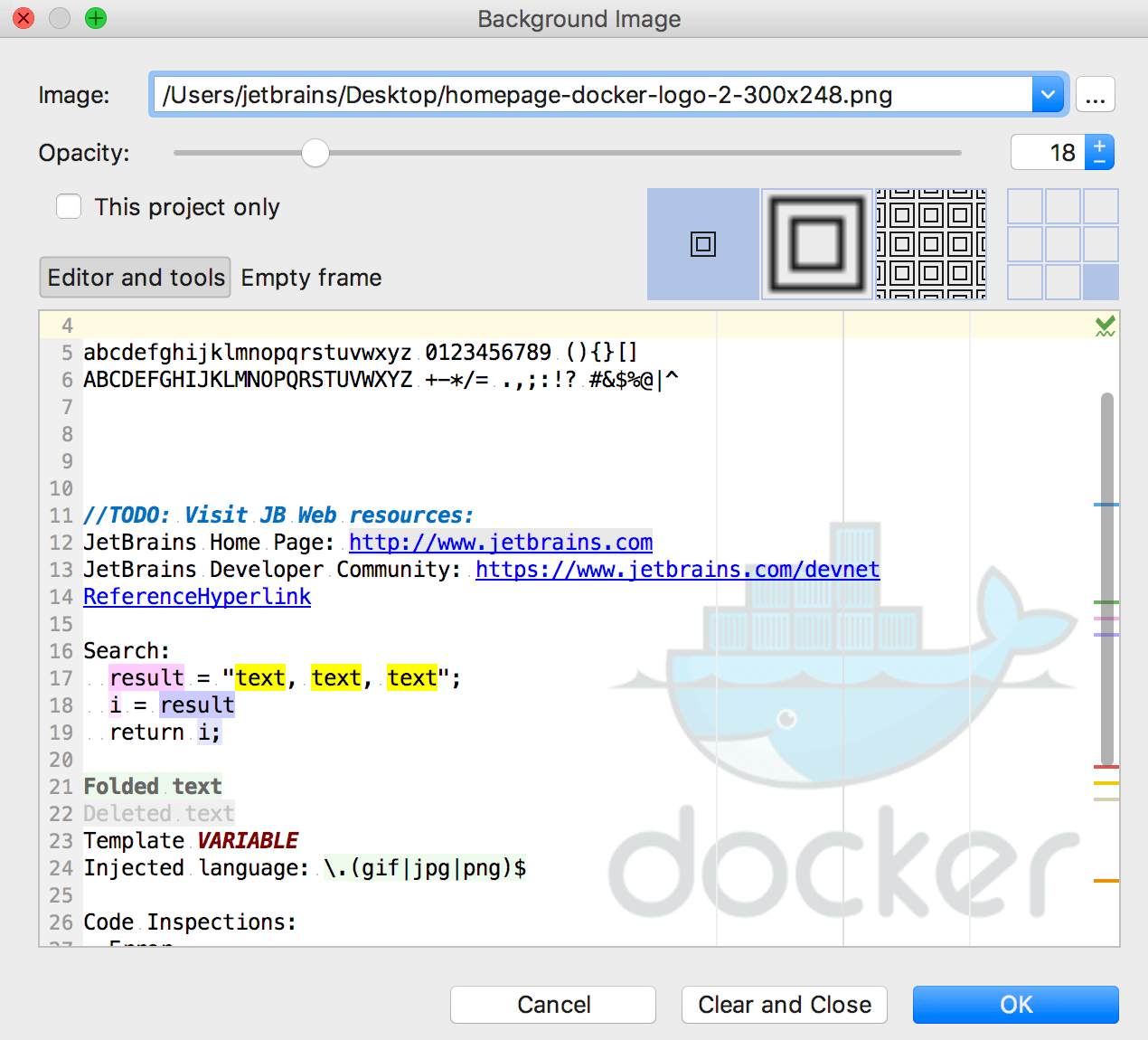Click the red marker on the error stripe

click(1106, 766)
